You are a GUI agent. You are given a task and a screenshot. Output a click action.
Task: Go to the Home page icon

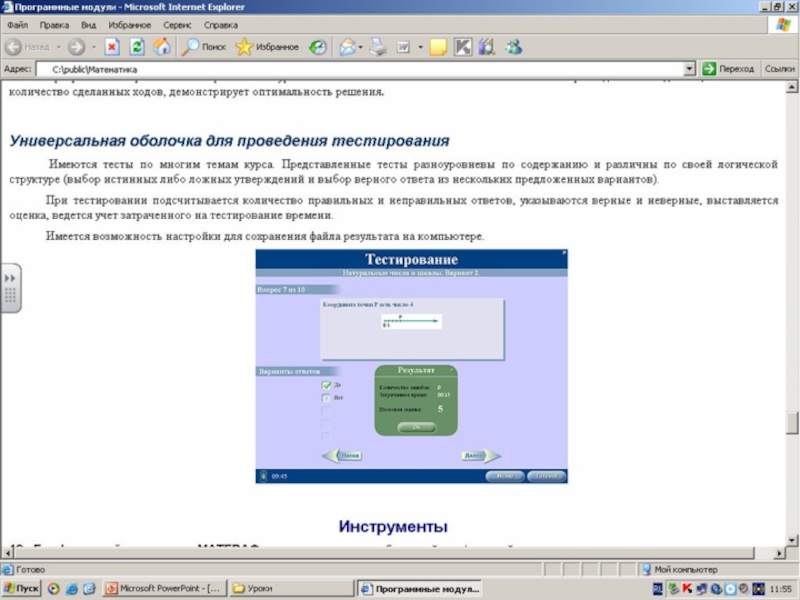click(161, 46)
